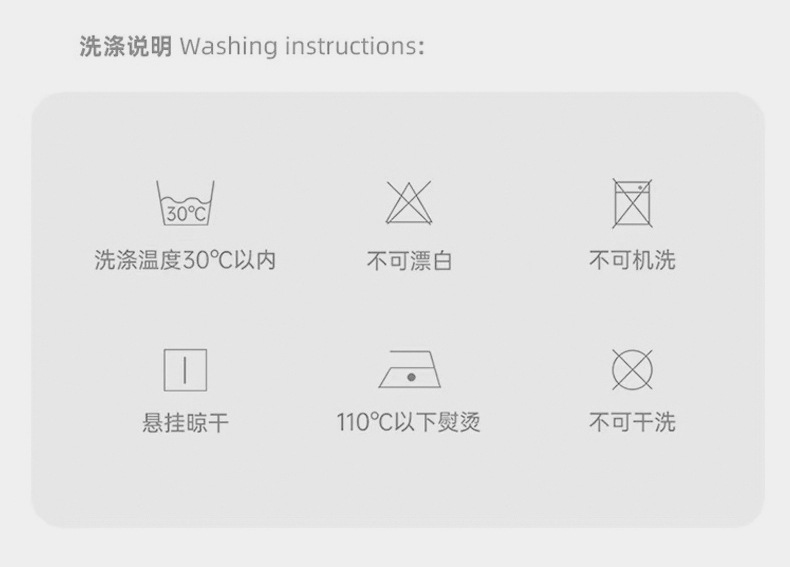Click the 不可机洗 caption
This screenshot has width=790, height=567.
(632, 261)
